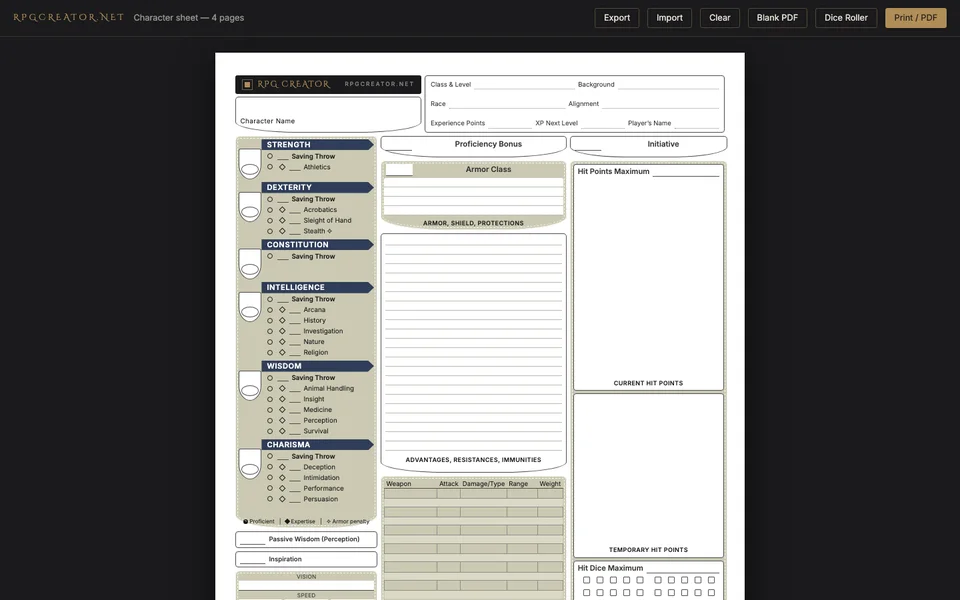This screenshot has width=960, height=600.
Task: Click the Hit Points Maximum field
Action: pos(686,171)
